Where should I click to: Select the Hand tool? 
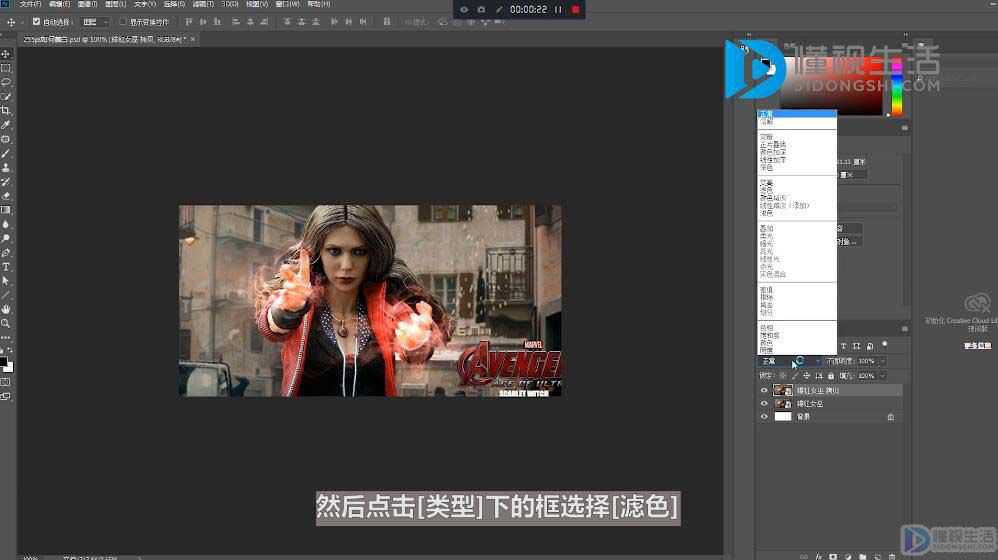6,309
